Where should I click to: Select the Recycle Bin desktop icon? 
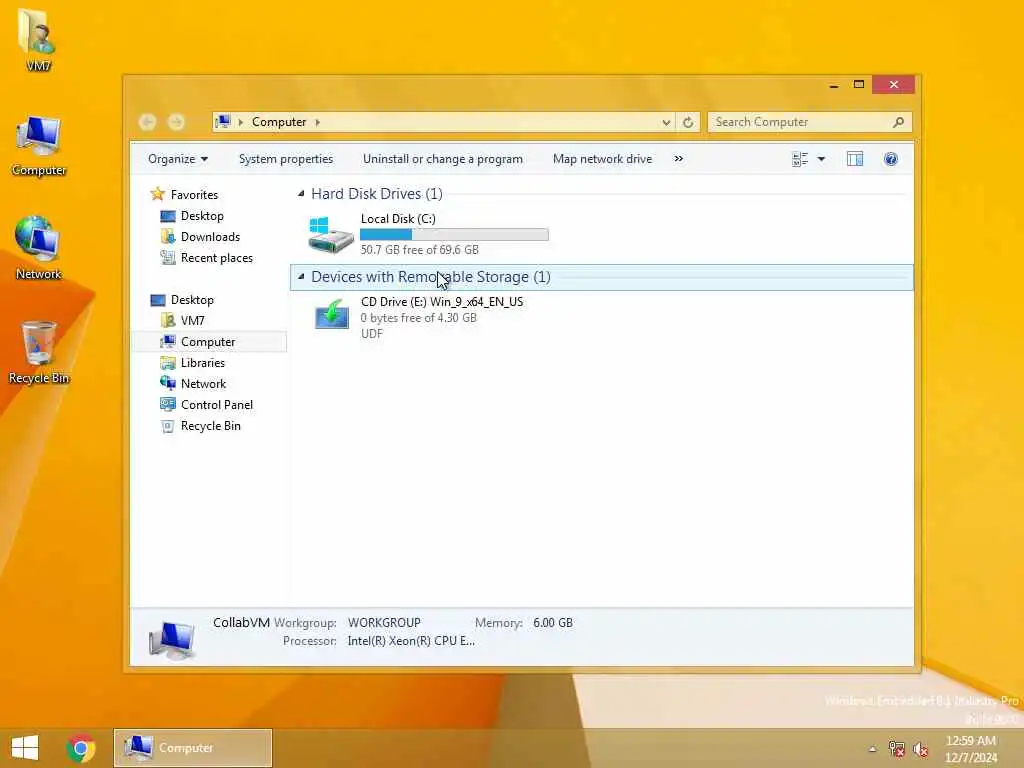click(39, 353)
